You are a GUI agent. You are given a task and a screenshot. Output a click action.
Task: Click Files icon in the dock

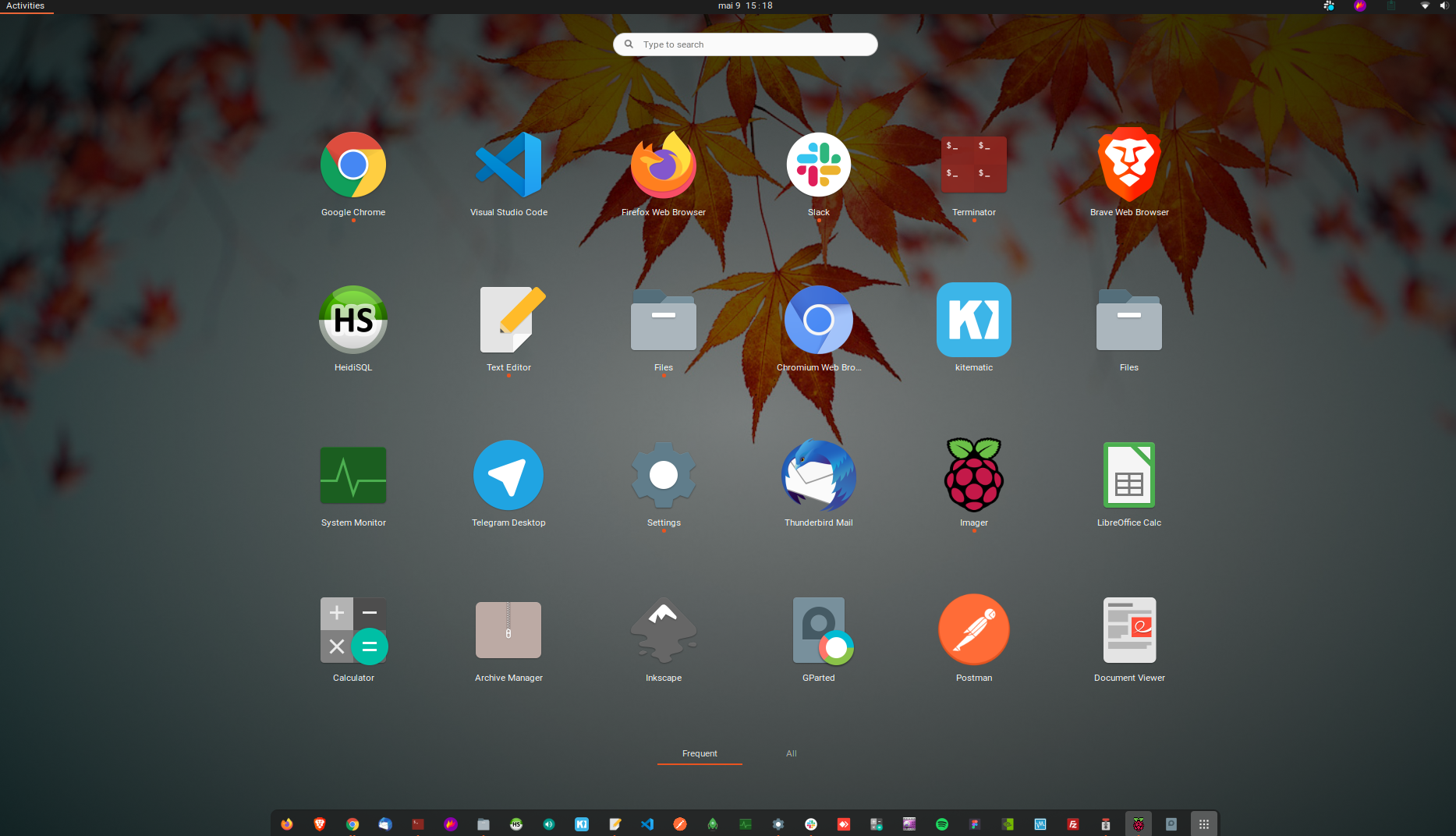(x=484, y=824)
